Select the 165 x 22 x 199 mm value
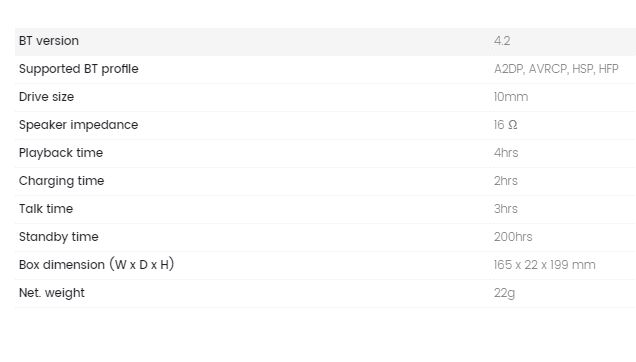The width and height of the screenshot is (636, 362). pos(544,265)
